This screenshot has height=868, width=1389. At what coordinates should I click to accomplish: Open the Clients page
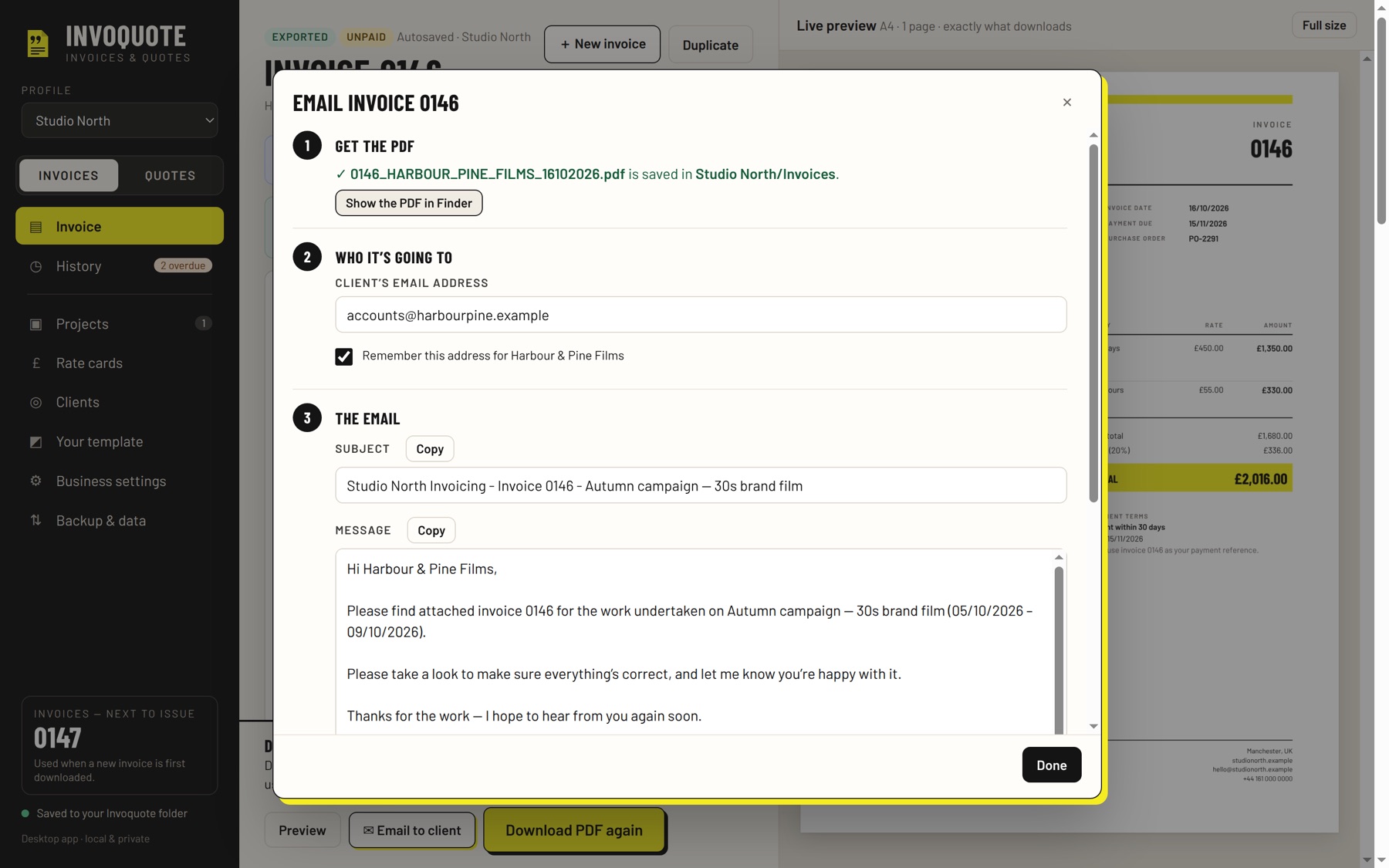tap(120, 403)
